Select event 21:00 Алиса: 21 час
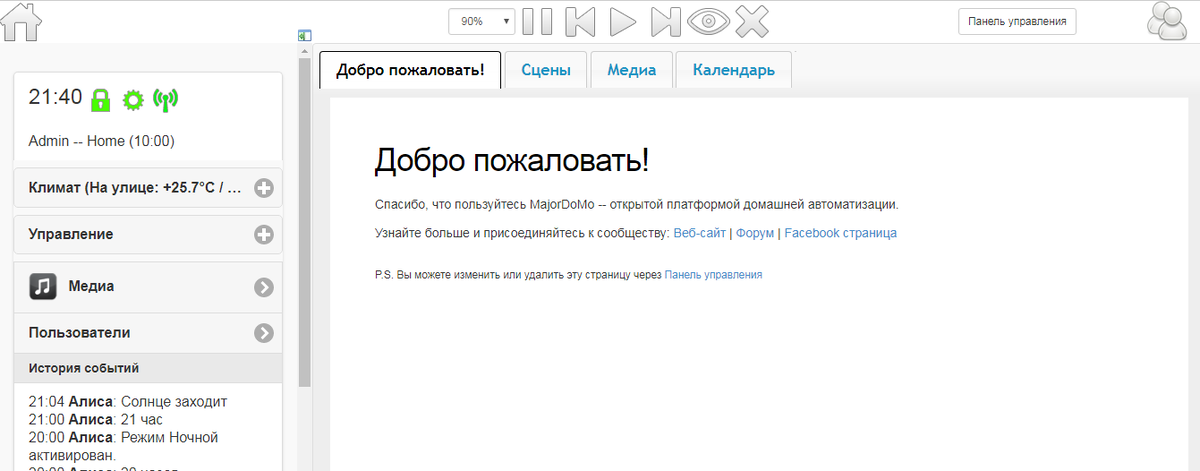The height and width of the screenshot is (471, 1200). point(95,420)
